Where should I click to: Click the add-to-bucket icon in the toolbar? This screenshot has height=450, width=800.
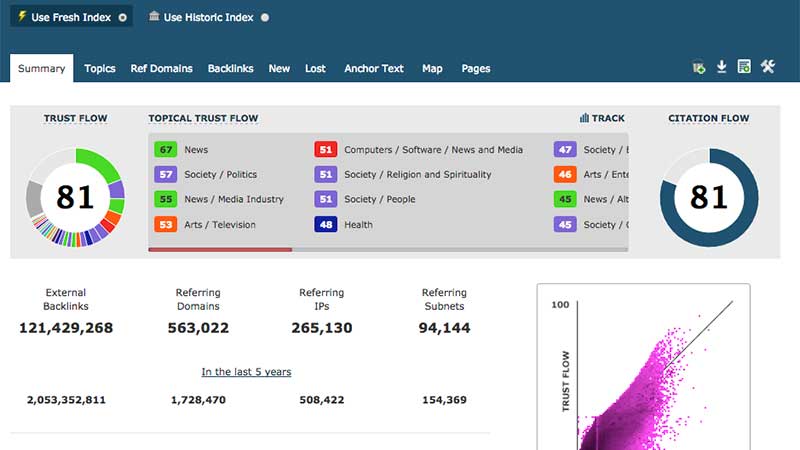pyautogui.click(x=699, y=68)
